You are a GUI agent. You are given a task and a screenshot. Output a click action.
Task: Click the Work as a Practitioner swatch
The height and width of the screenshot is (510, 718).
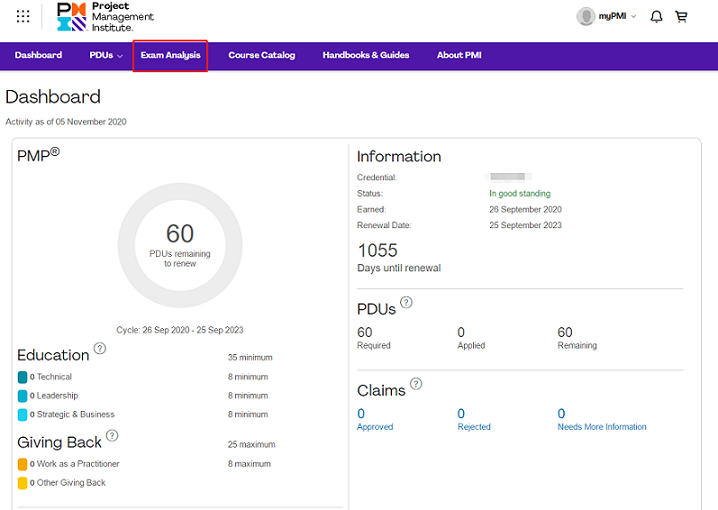point(22,464)
